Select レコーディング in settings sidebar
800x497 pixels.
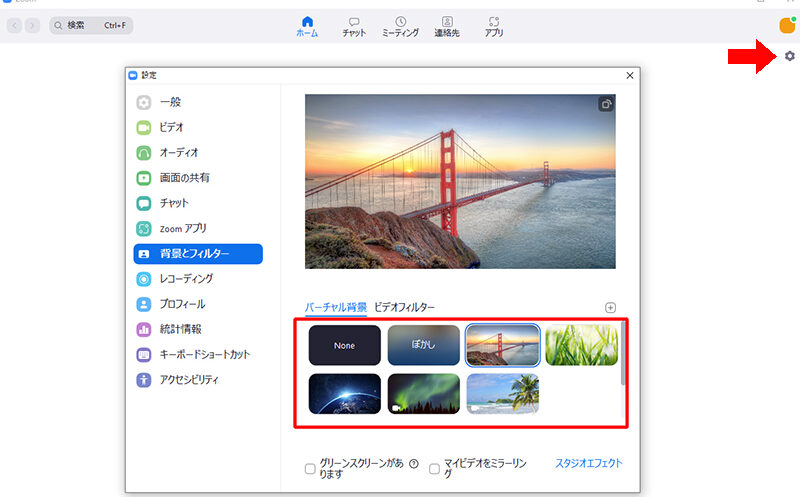[x=198, y=279]
